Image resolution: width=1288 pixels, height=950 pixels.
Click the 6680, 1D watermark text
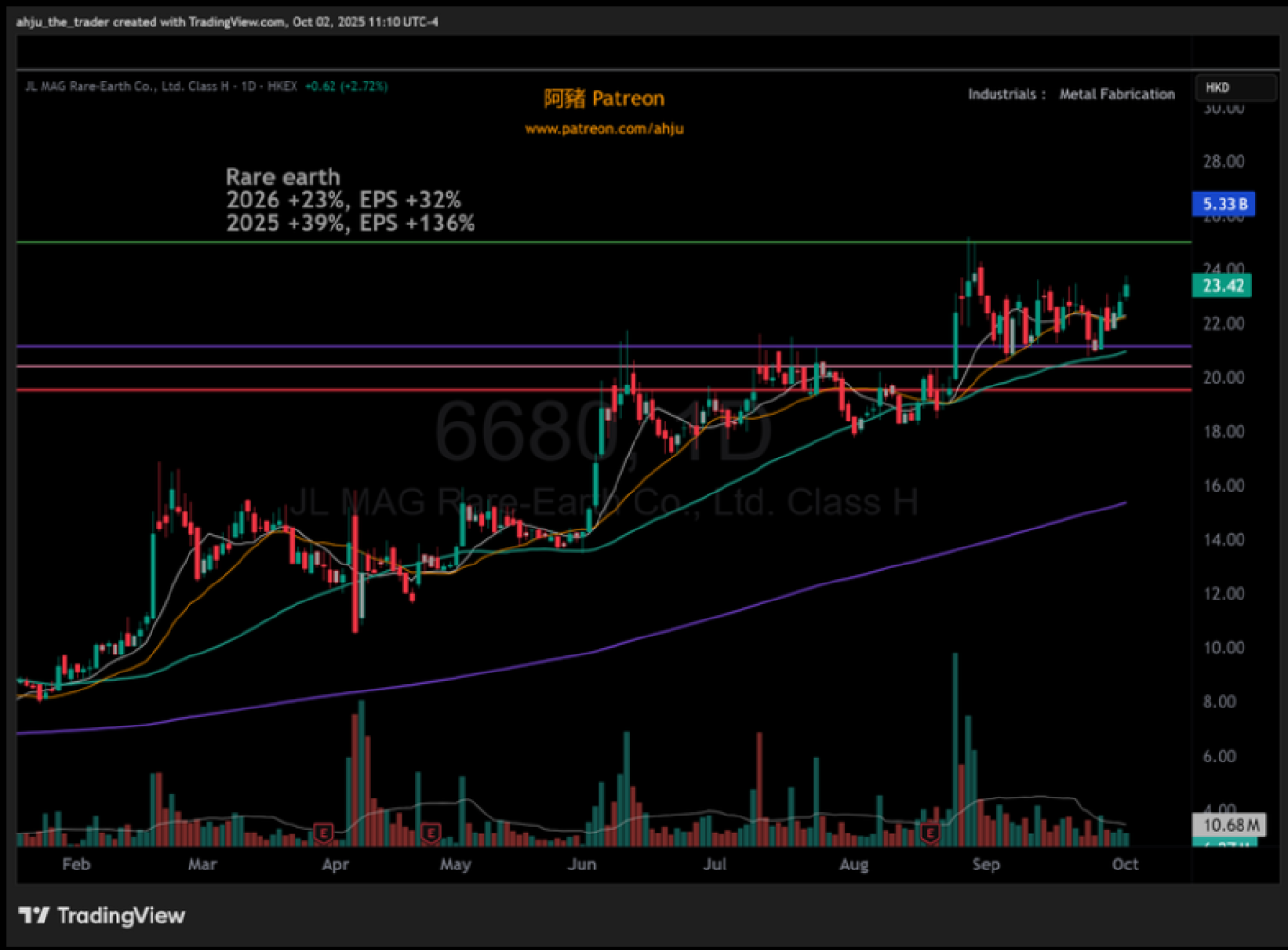tap(602, 432)
